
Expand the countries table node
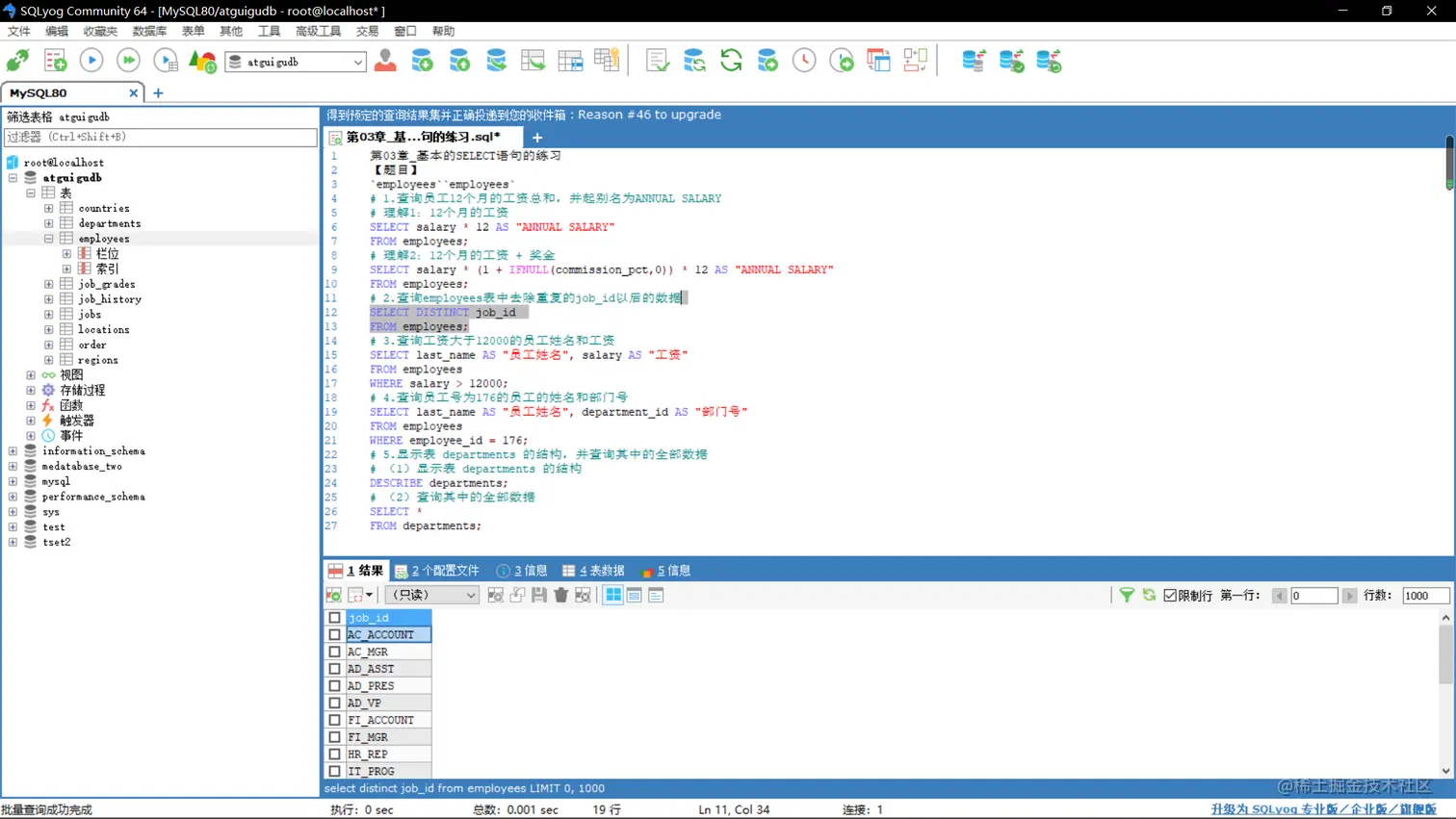(x=48, y=208)
